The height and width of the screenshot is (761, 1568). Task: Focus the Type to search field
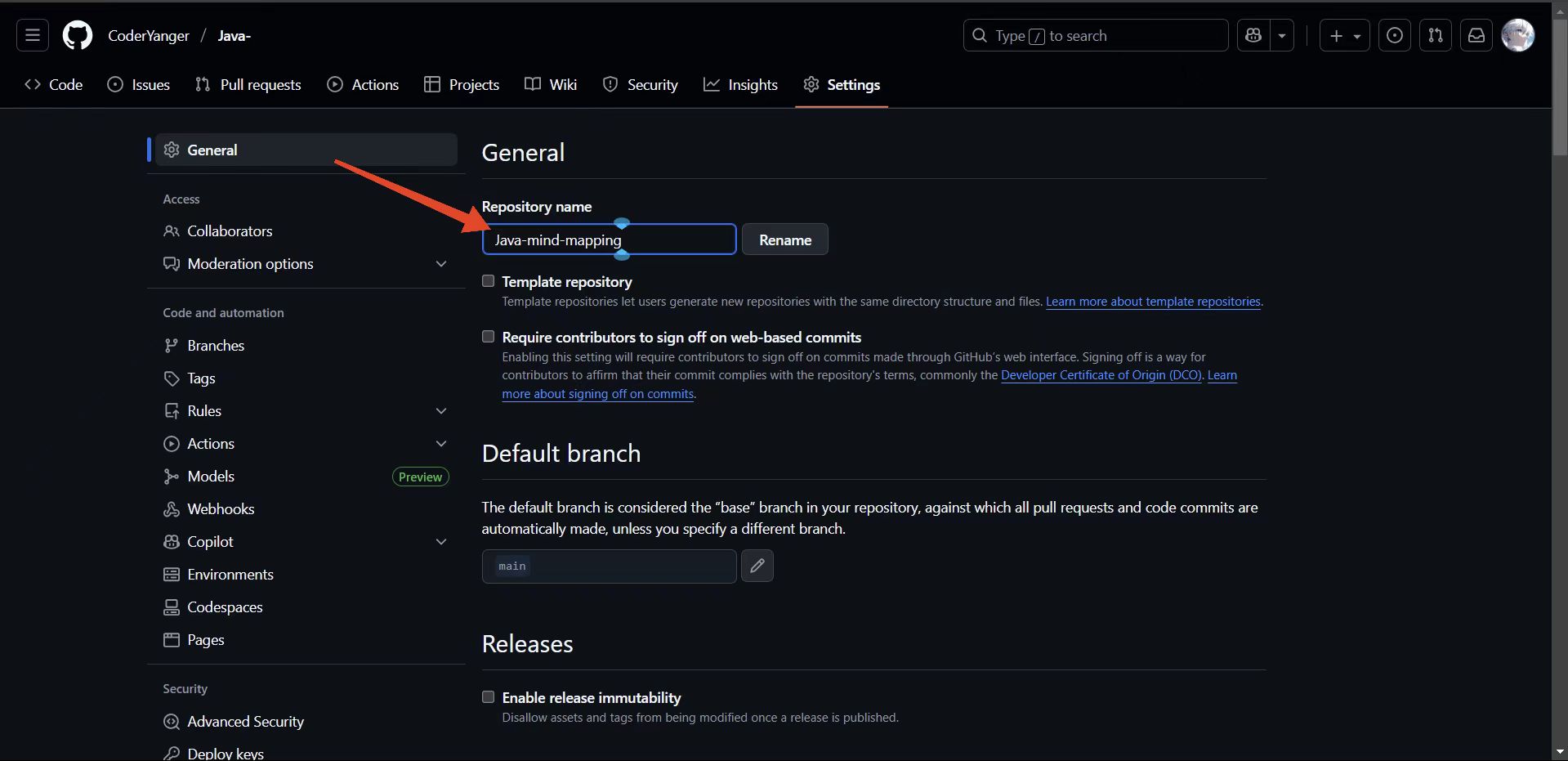1096,35
